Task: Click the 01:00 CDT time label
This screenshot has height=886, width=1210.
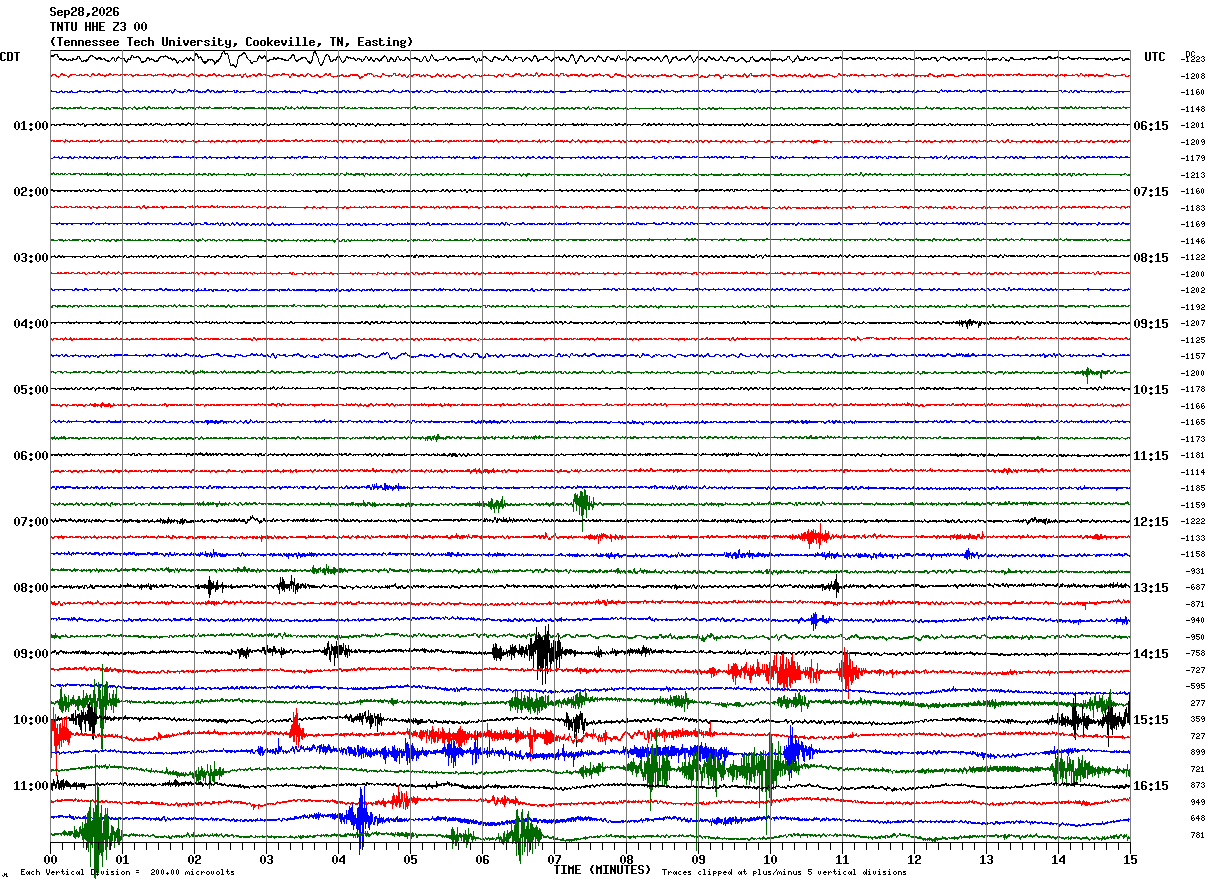Action: [x=31, y=126]
